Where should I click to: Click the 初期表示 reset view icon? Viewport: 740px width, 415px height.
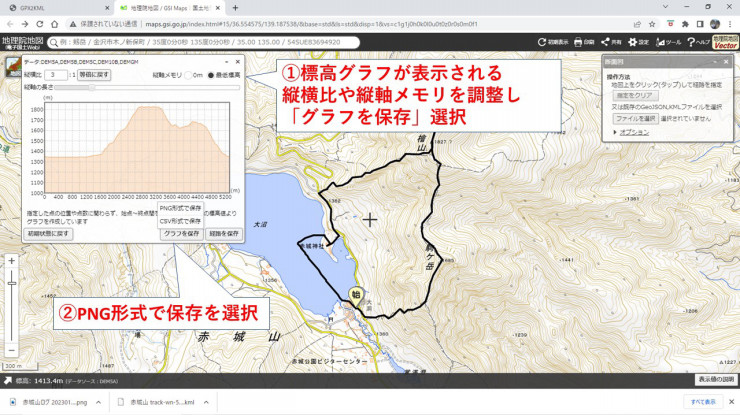point(553,42)
